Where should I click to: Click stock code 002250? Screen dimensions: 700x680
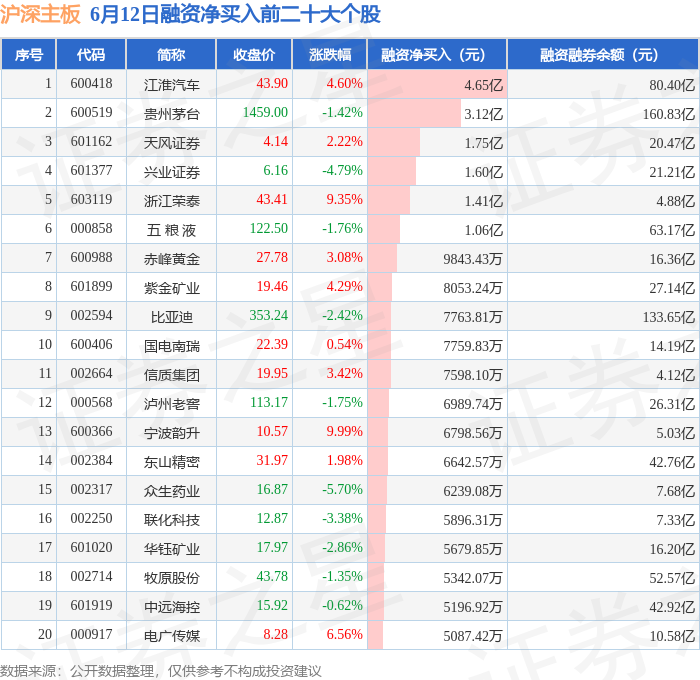pos(91,519)
